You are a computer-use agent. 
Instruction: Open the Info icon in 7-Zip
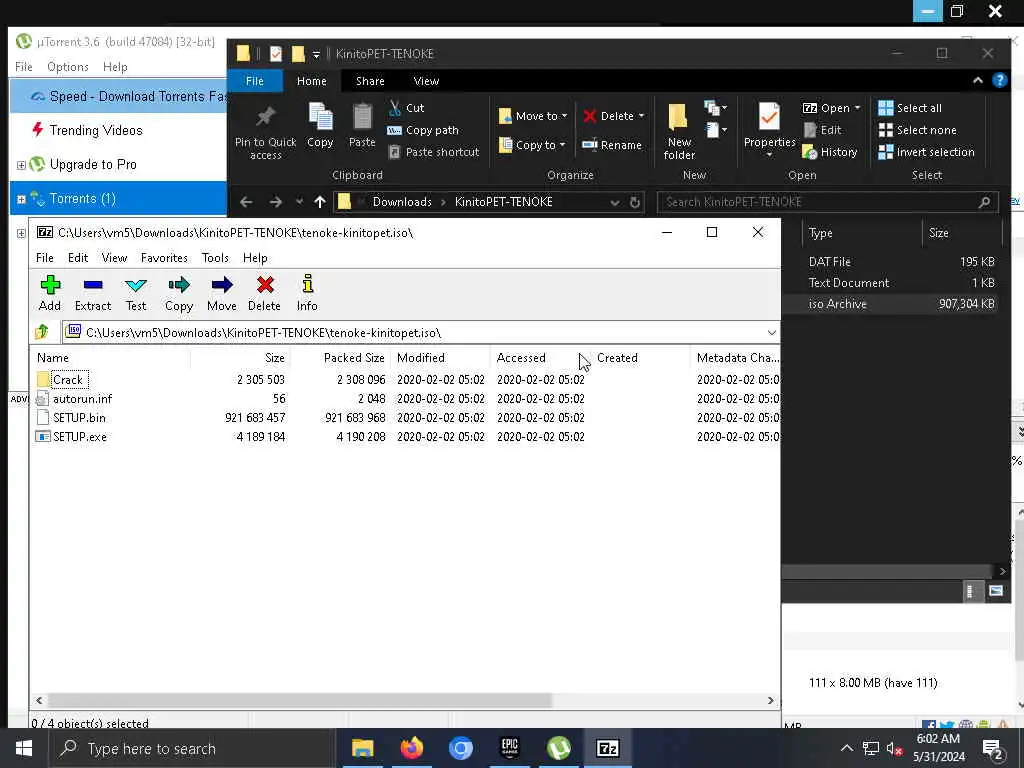pyautogui.click(x=307, y=293)
